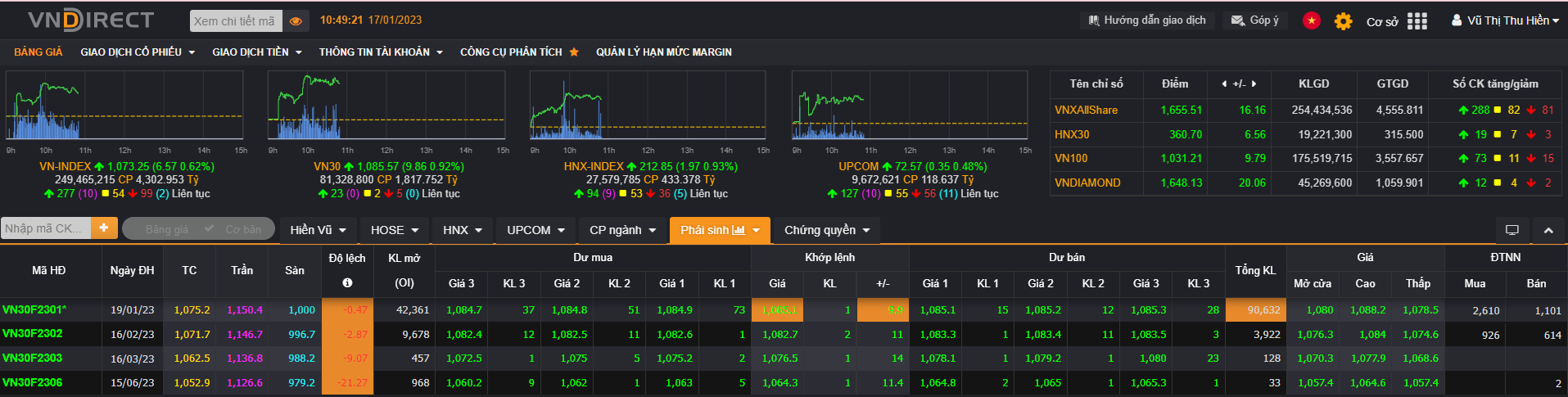
Task: Focus the Nhập mã CK input field
Action: (x=46, y=228)
